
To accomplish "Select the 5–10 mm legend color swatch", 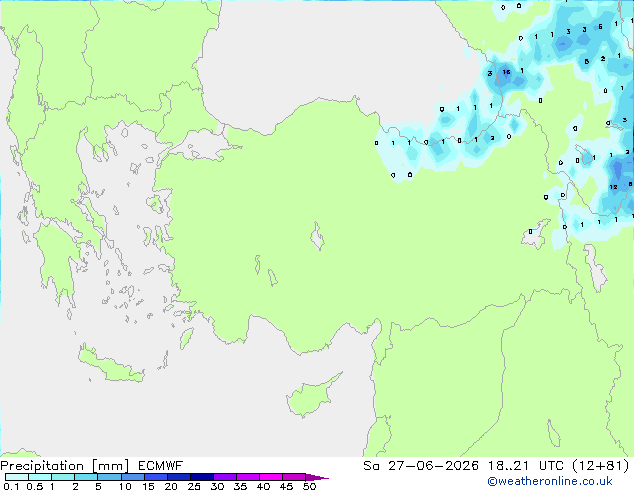I will click(x=109, y=477).
